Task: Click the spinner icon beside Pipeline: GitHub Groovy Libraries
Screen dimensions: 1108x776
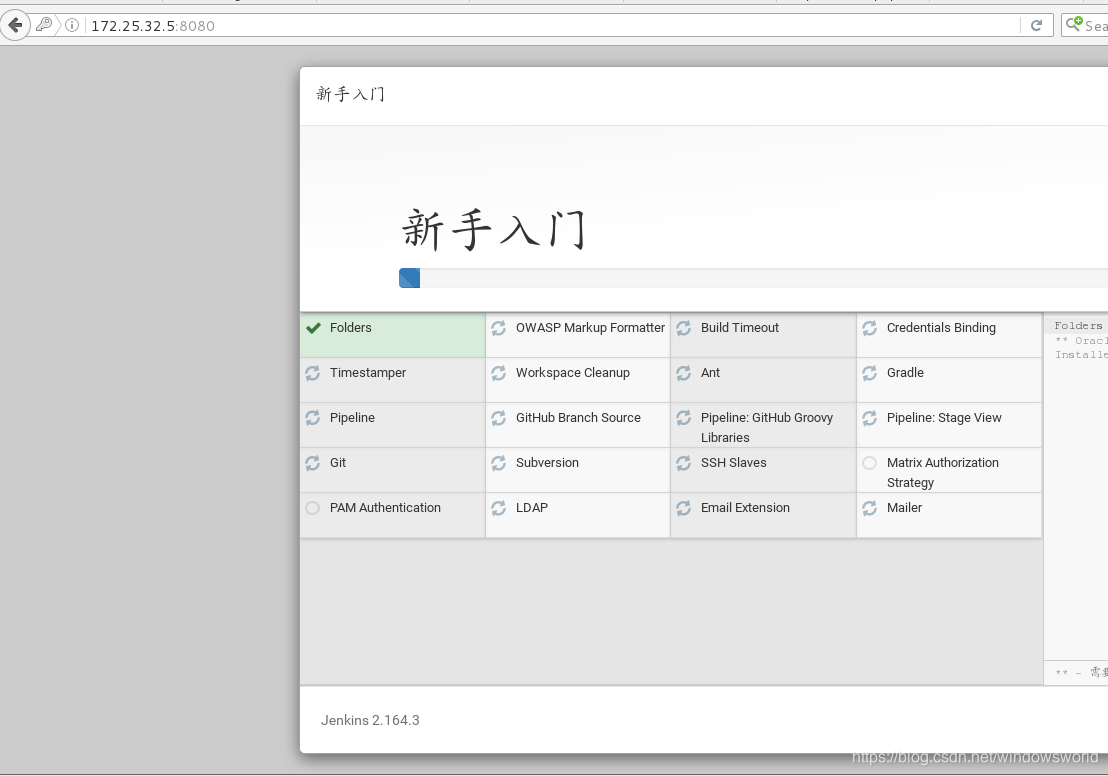Action: click(x=683, y=418)
